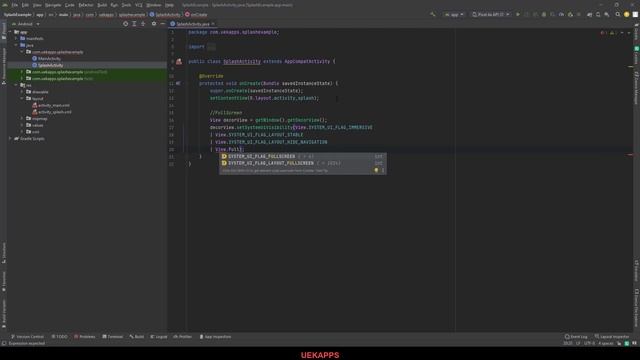Open the Help menu

click(169, 5)
